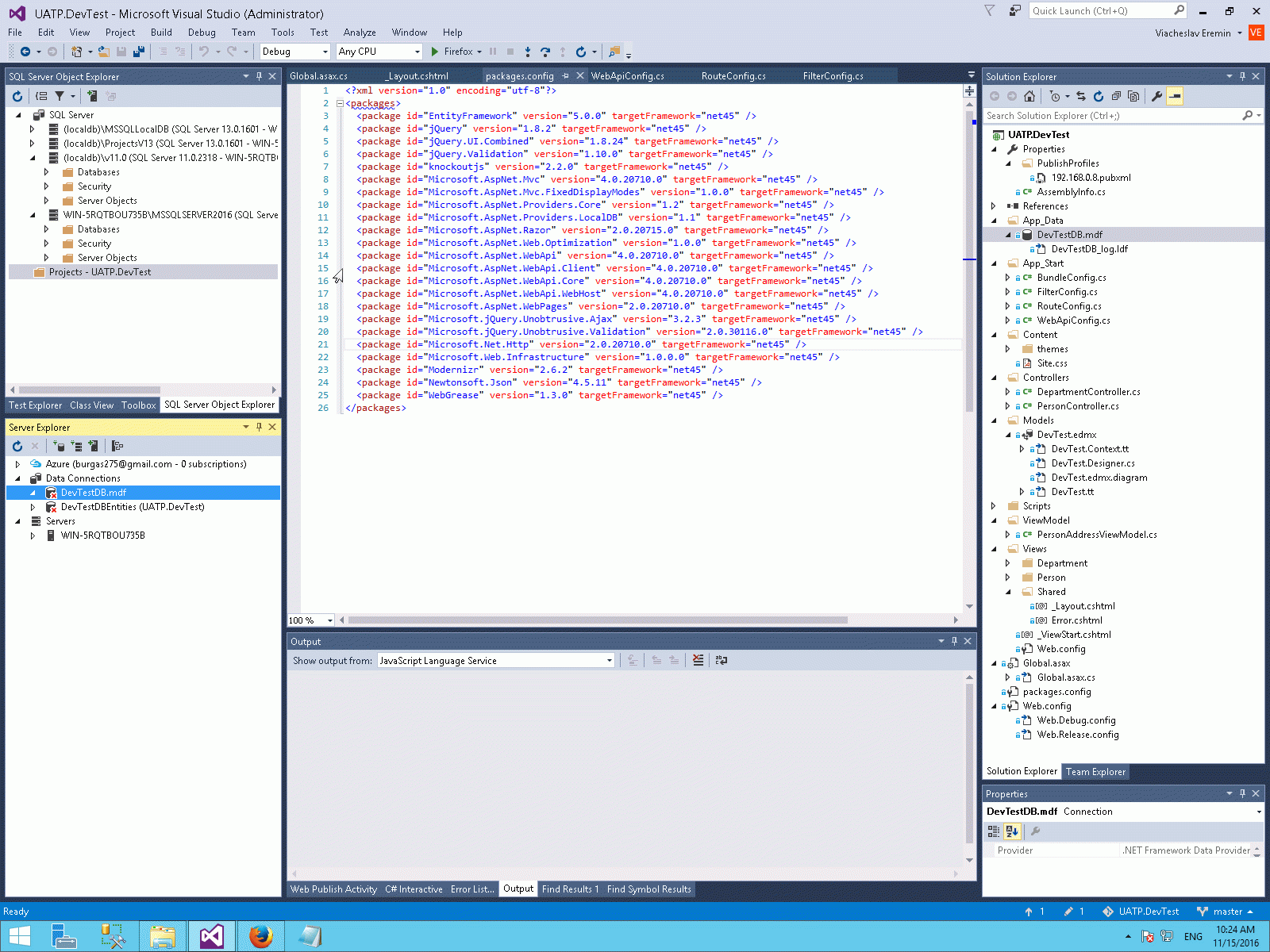The width and height of the screenshot is (1270, 952).
Task: Click Add SQL Server icon in Object Explorer
Action: (93, 96)
